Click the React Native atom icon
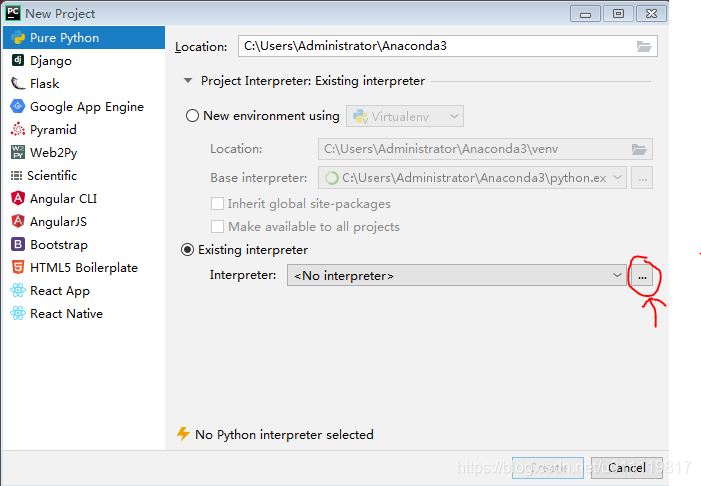 [x=18, y=313]
